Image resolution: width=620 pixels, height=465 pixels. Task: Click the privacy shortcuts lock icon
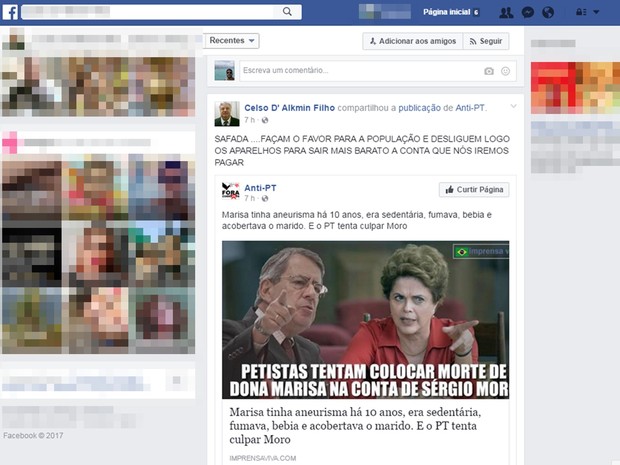tap(580, 12)
